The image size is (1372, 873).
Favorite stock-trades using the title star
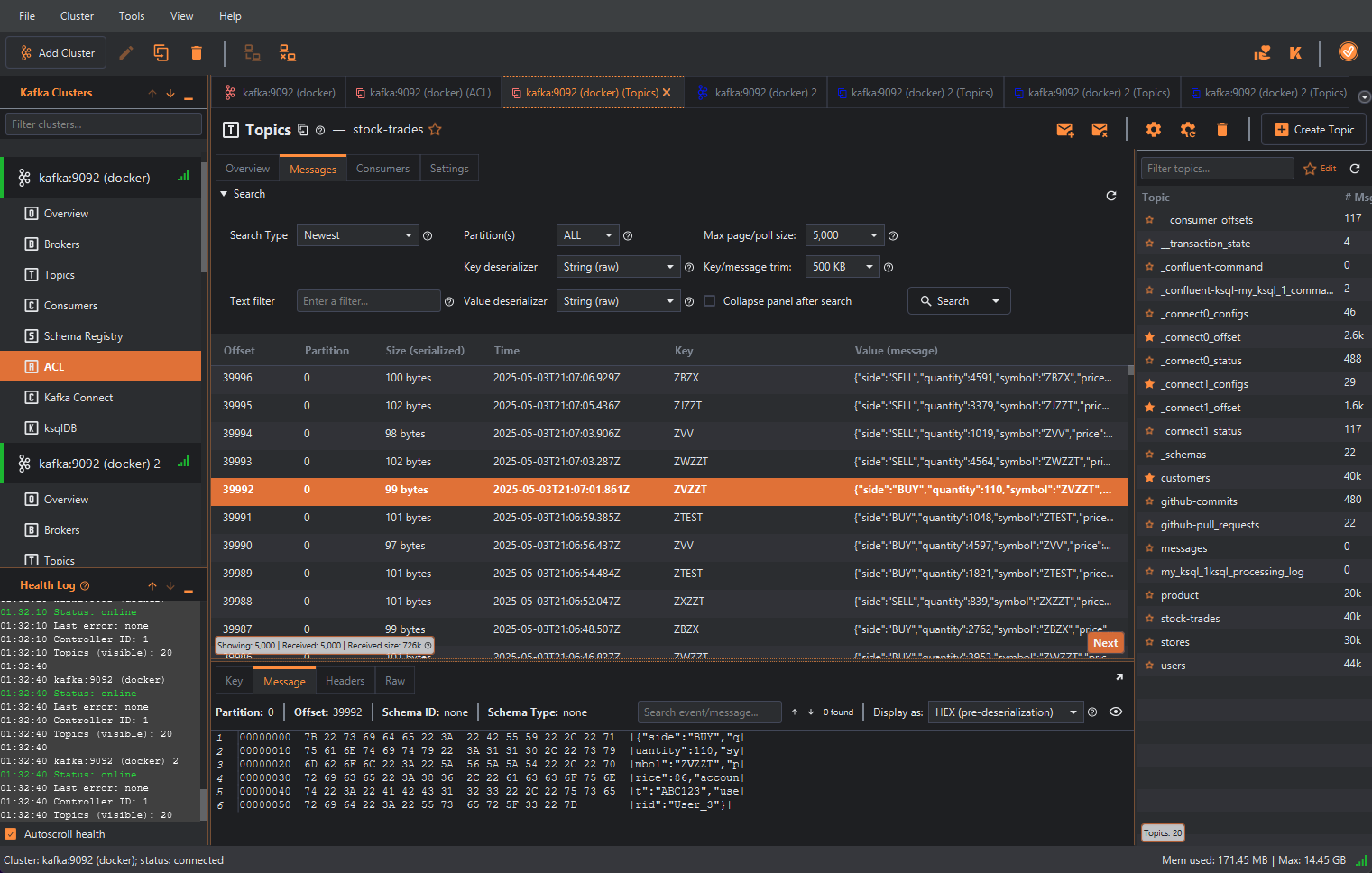click(x=435, y=129)
